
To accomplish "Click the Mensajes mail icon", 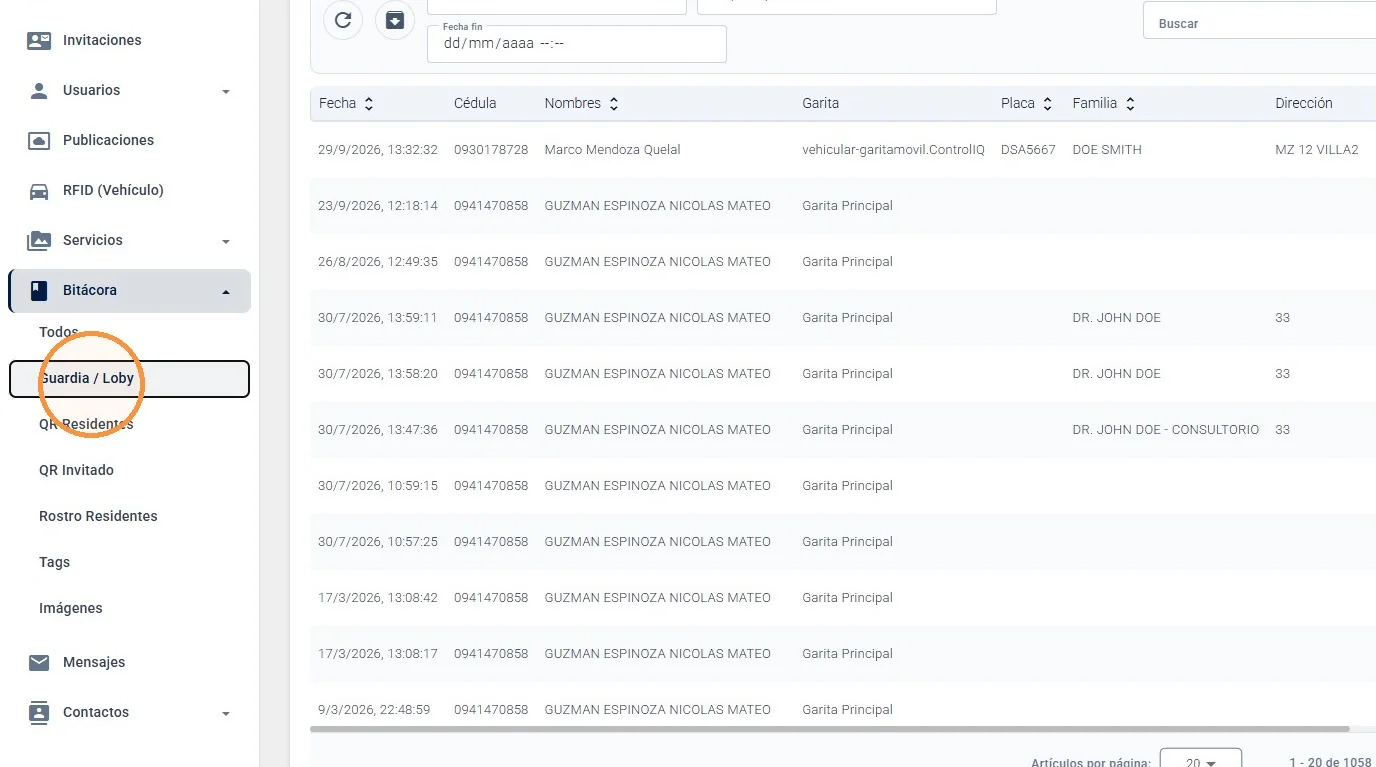I will click(x=39, y=662).
